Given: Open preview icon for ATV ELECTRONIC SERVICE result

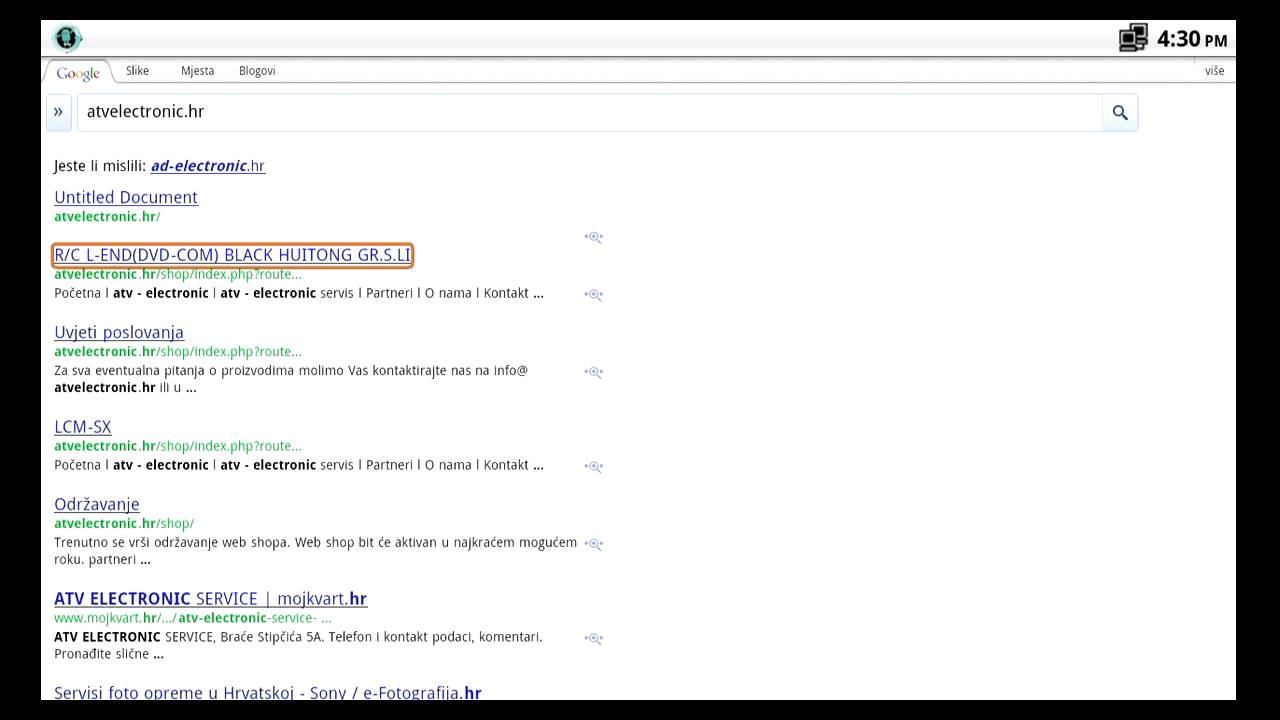Looking at the screenshot, I should click(x=594, y=637).
